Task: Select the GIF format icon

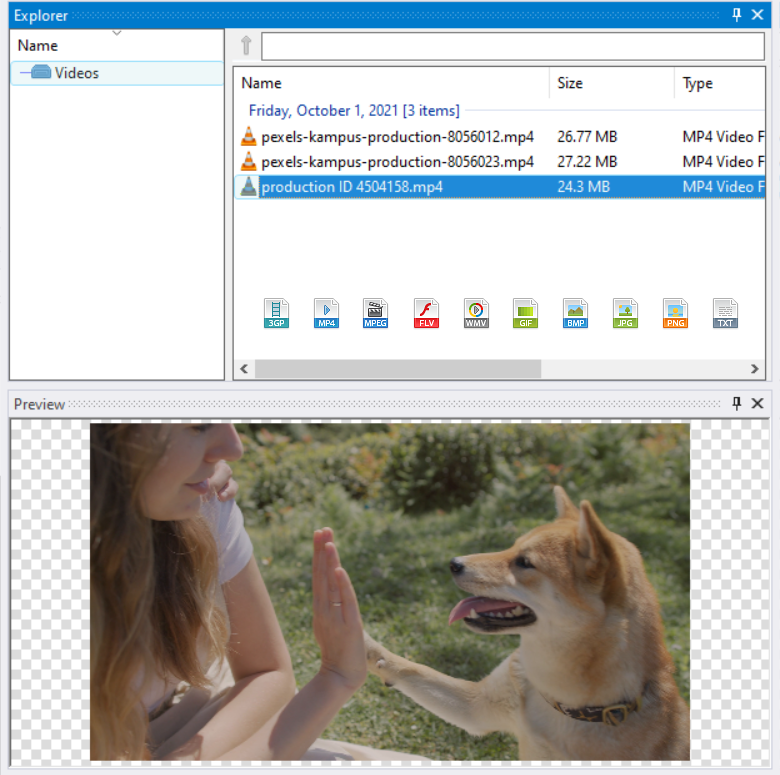Action: pyautogui.click(x=525, y=313)
